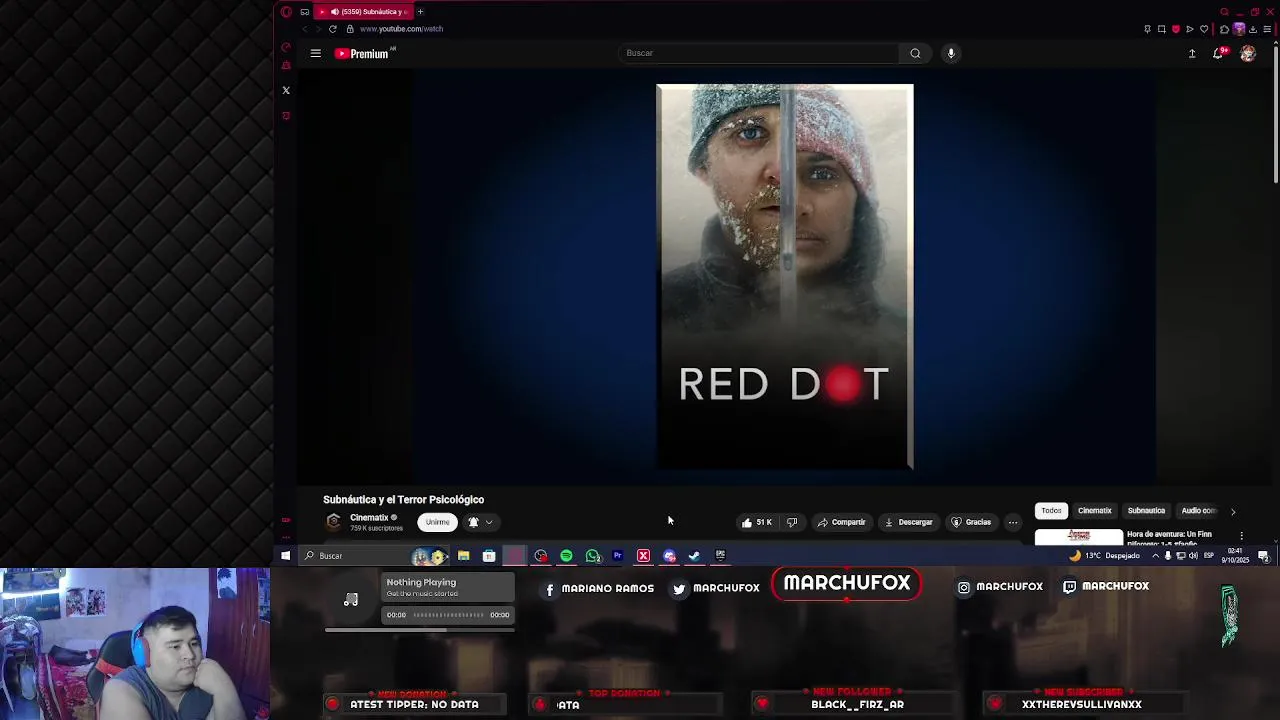Click the YouTube Buscar search field
The height and width of the screenshot is (720, 1280).
click(760, 53)
